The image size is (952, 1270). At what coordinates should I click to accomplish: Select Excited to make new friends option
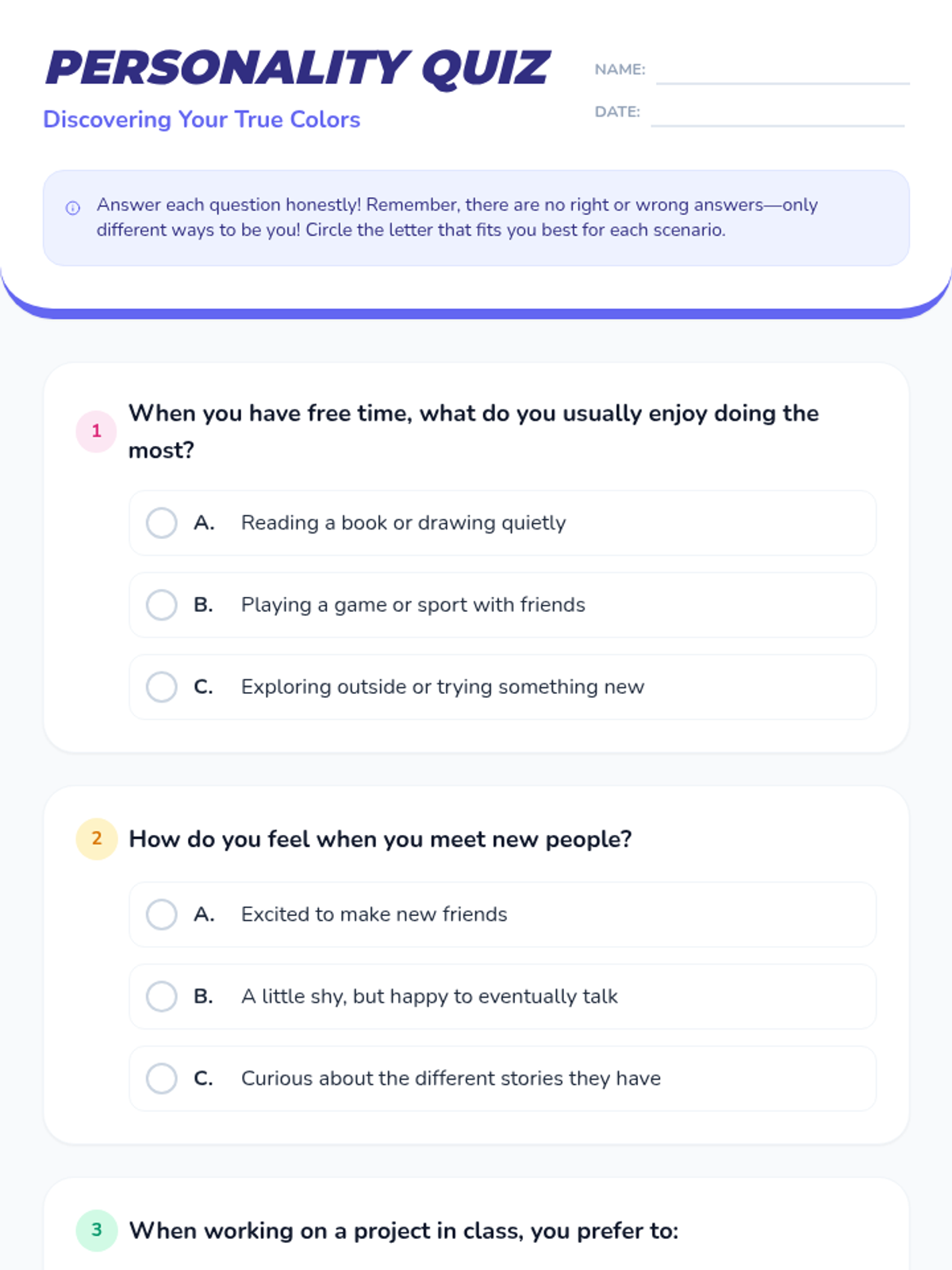pos(162,914)
